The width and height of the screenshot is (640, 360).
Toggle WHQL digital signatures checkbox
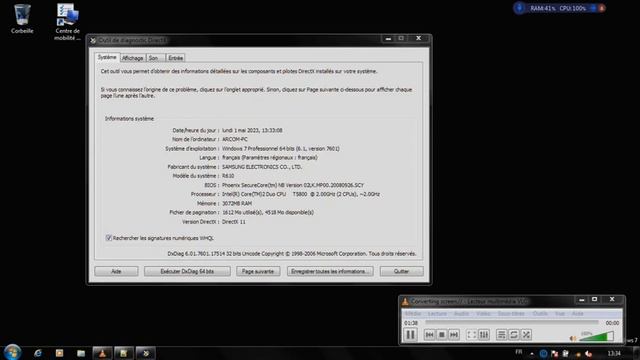109,238
